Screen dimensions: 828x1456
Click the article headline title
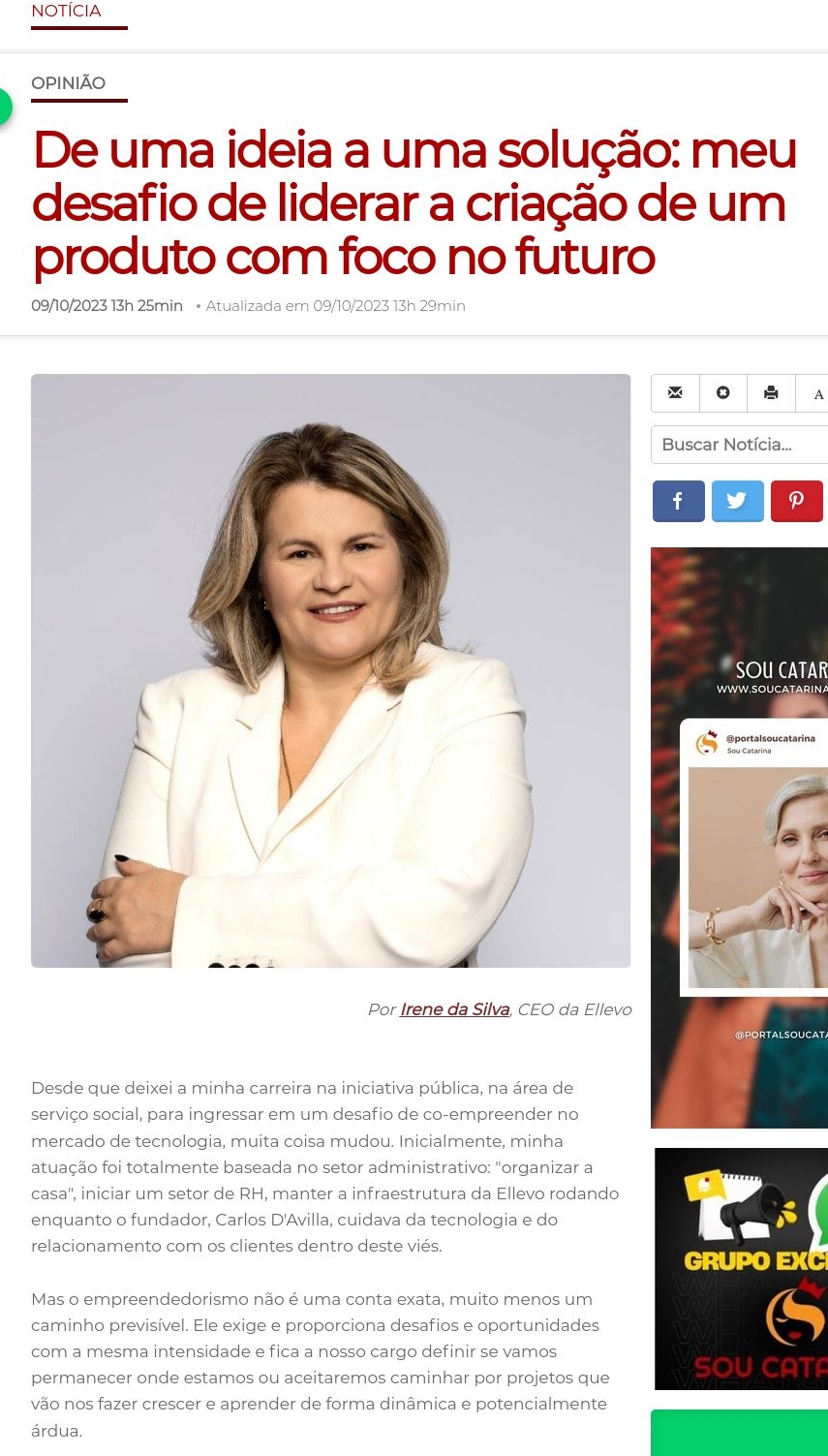pyautogui.click(x=414, y=203)
